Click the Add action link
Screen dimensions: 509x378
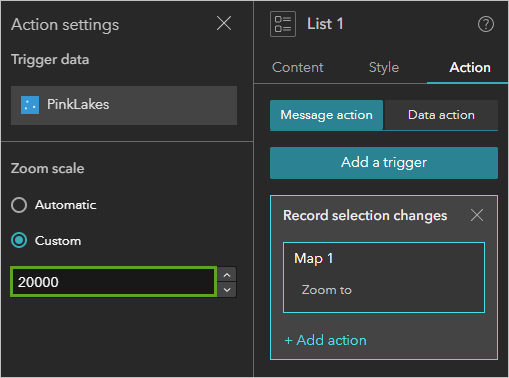tap(325, 340)
